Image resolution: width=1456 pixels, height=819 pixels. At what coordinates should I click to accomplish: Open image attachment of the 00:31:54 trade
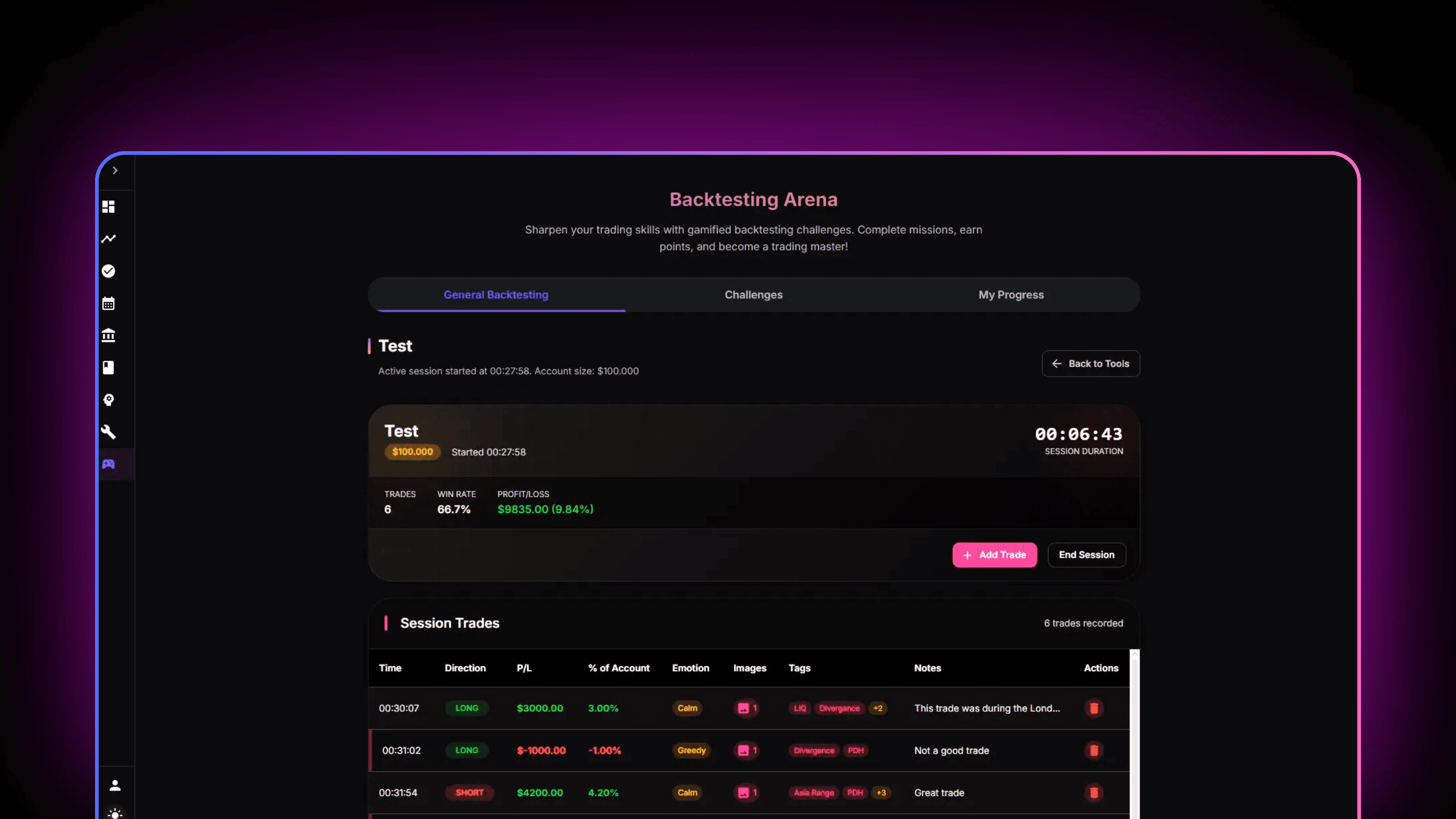(747, 792)
